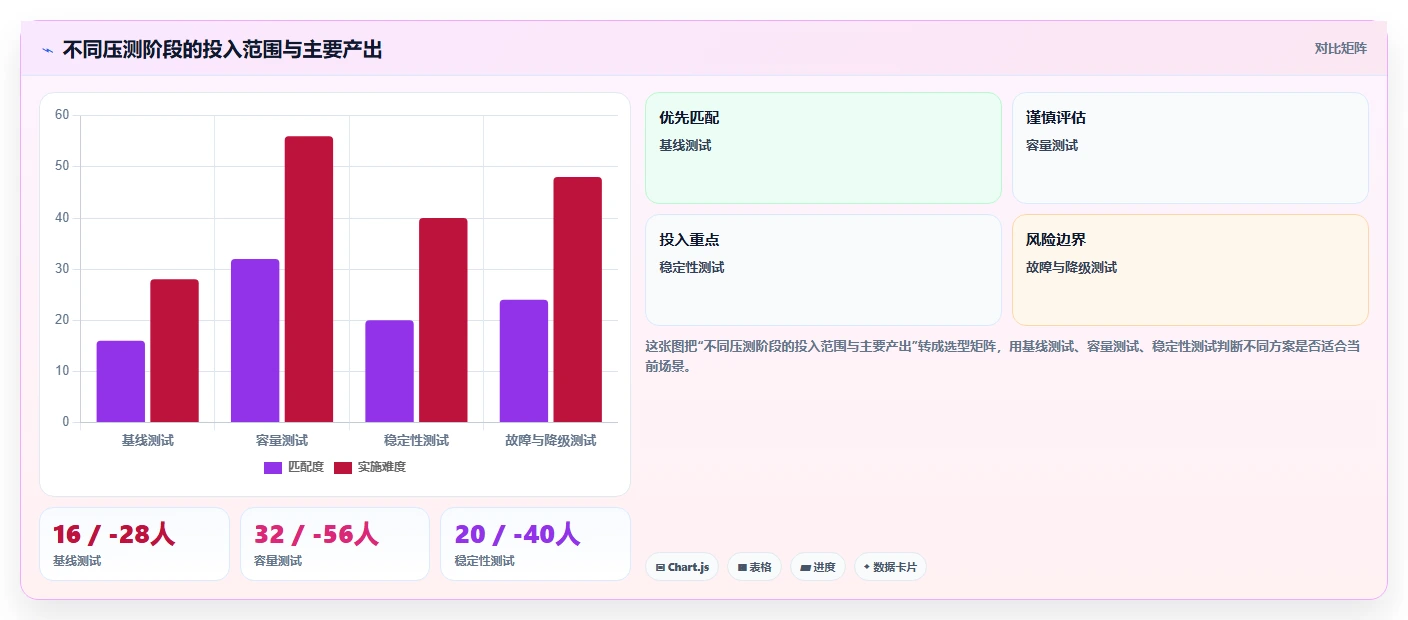This screenshot has width=1408, height=620.
Task: Click the 基线测试 text in 优先匹配 card
Action: [685, 146]
